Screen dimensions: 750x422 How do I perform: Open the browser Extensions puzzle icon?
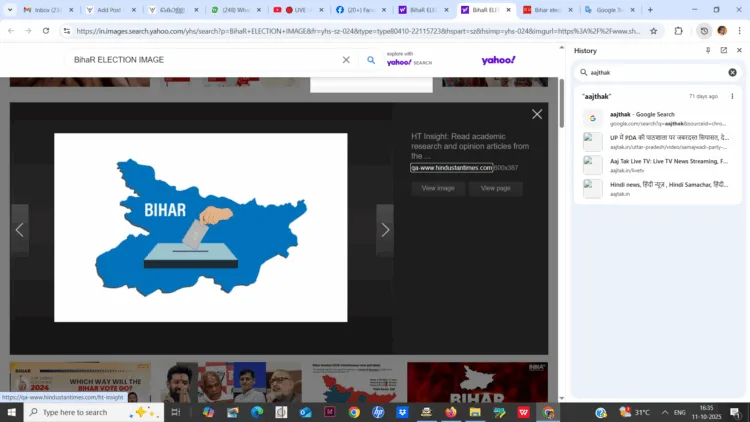[x=679, y=31]
